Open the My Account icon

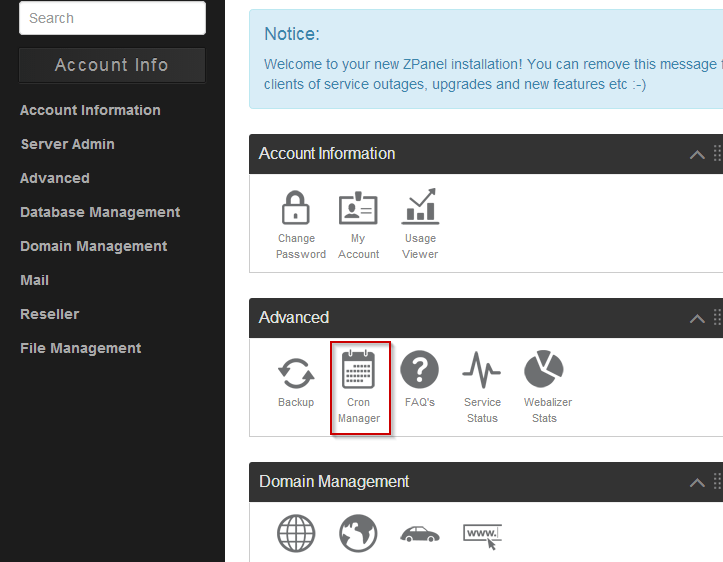pos(358,208)
